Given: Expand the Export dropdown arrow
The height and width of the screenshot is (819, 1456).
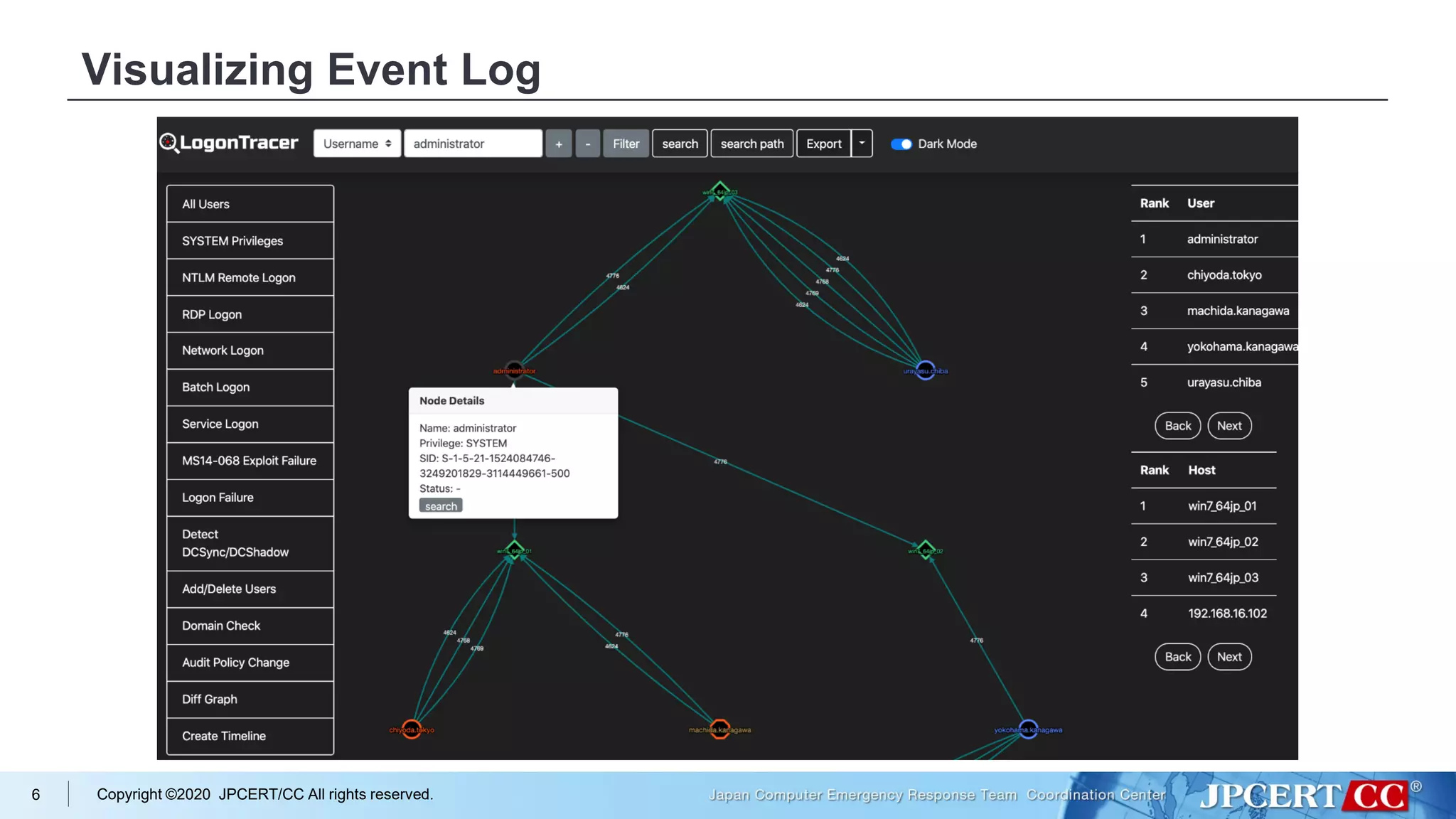Looking at the screenshot, I should [862, 144].
